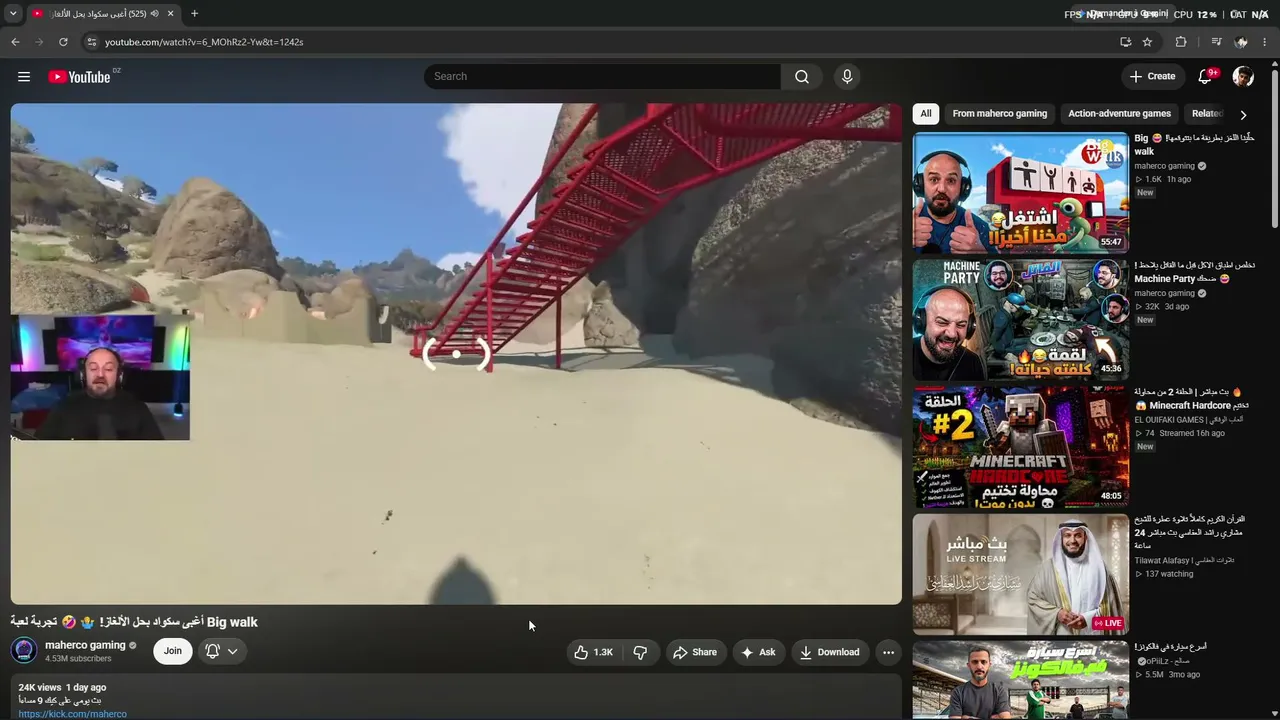Screen dimensions: 1280x720
Task: Start voice search with the microphone
Action: click(847, 77)
